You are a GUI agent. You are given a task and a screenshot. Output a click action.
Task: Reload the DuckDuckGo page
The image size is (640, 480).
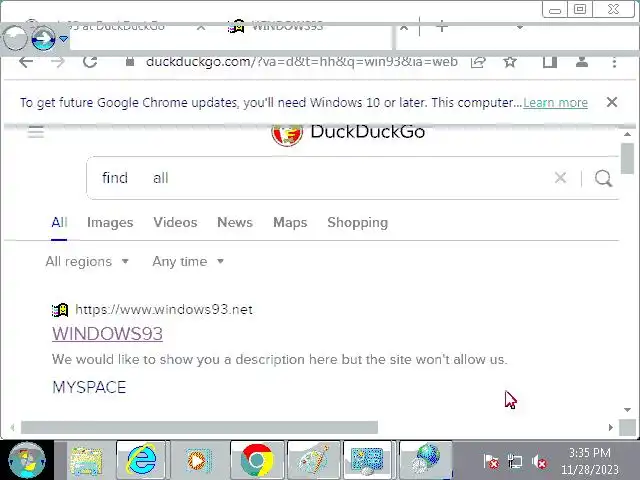click(x=90, y=62)
